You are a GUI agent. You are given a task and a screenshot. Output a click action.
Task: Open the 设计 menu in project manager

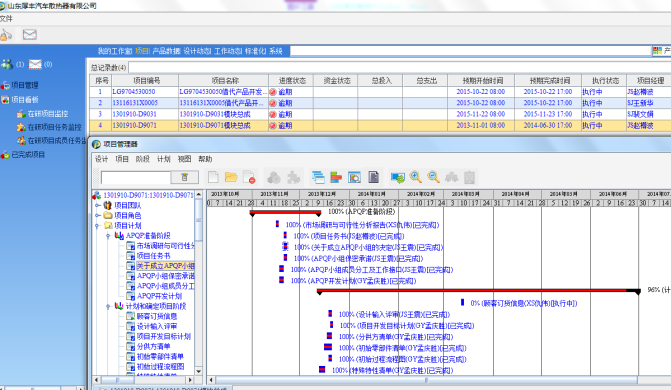point(101,159)
